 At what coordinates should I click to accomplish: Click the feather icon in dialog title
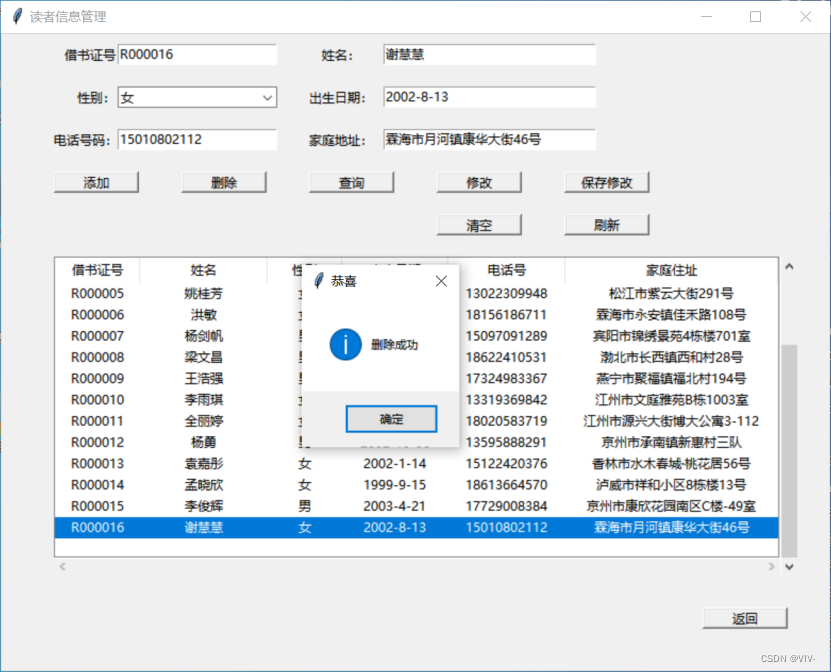click(x=319, y=280)
